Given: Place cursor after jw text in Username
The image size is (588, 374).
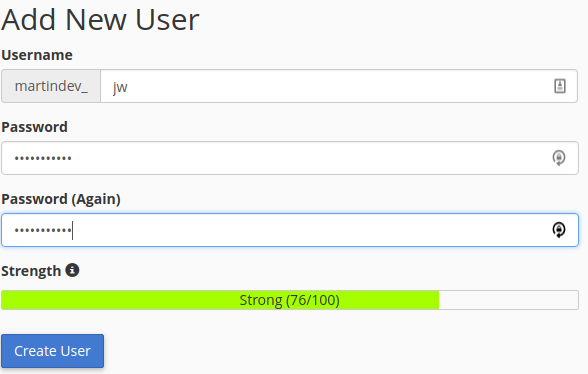Looking at the screenshot, I should (x=129, y=87).
